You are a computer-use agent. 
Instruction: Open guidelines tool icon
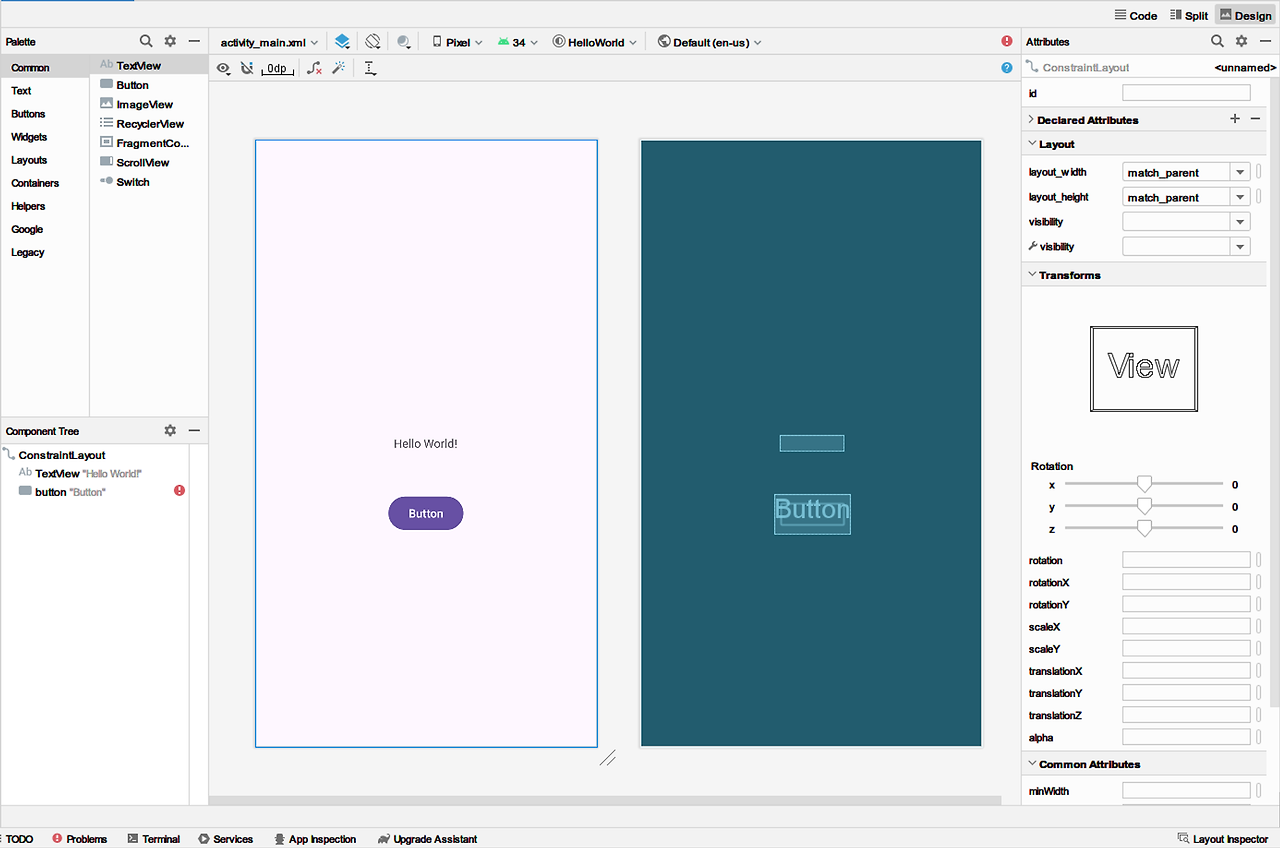(x=370, y=68)
